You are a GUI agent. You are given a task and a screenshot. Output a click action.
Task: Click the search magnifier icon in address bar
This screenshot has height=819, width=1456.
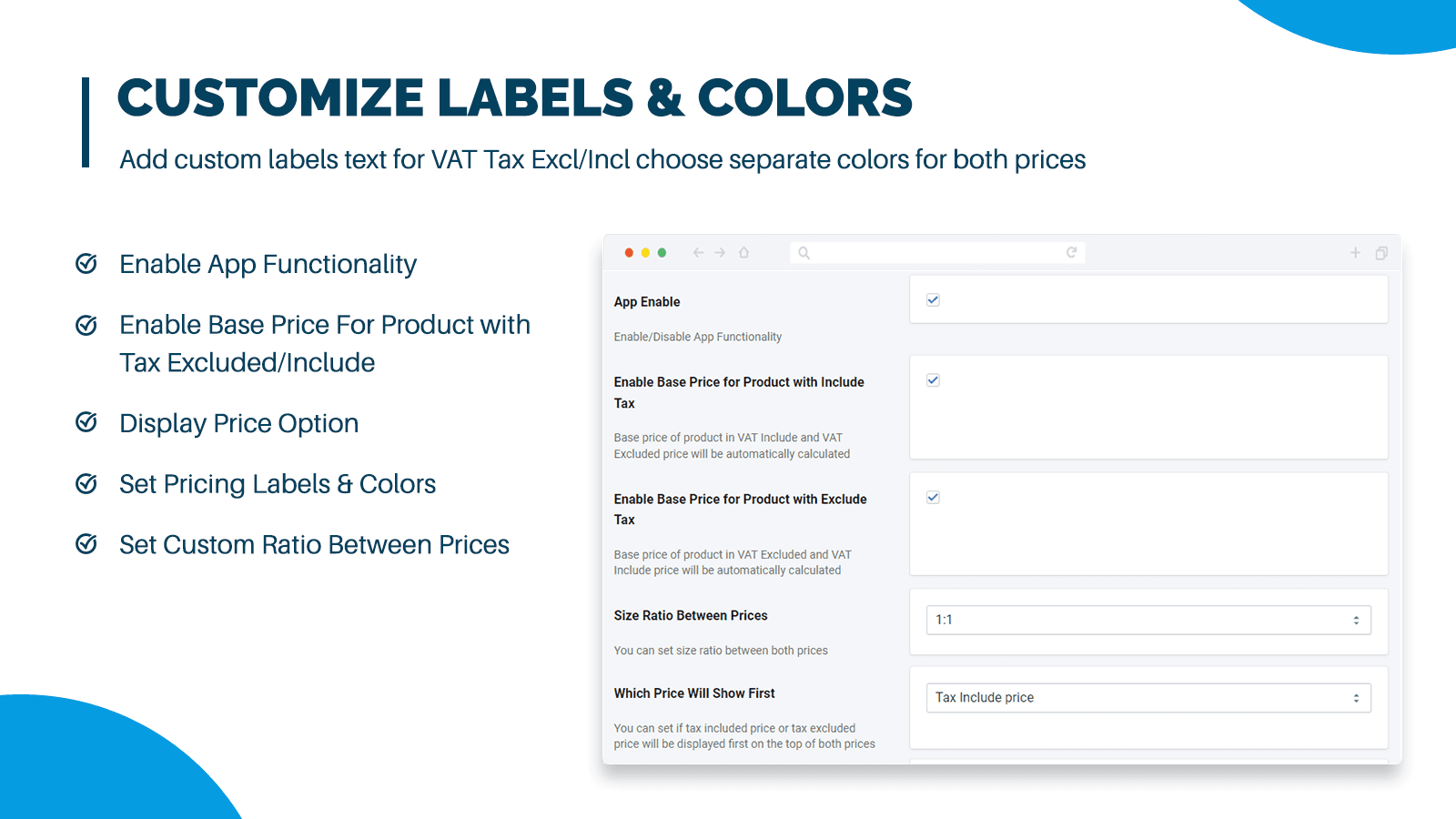(804, 253)
